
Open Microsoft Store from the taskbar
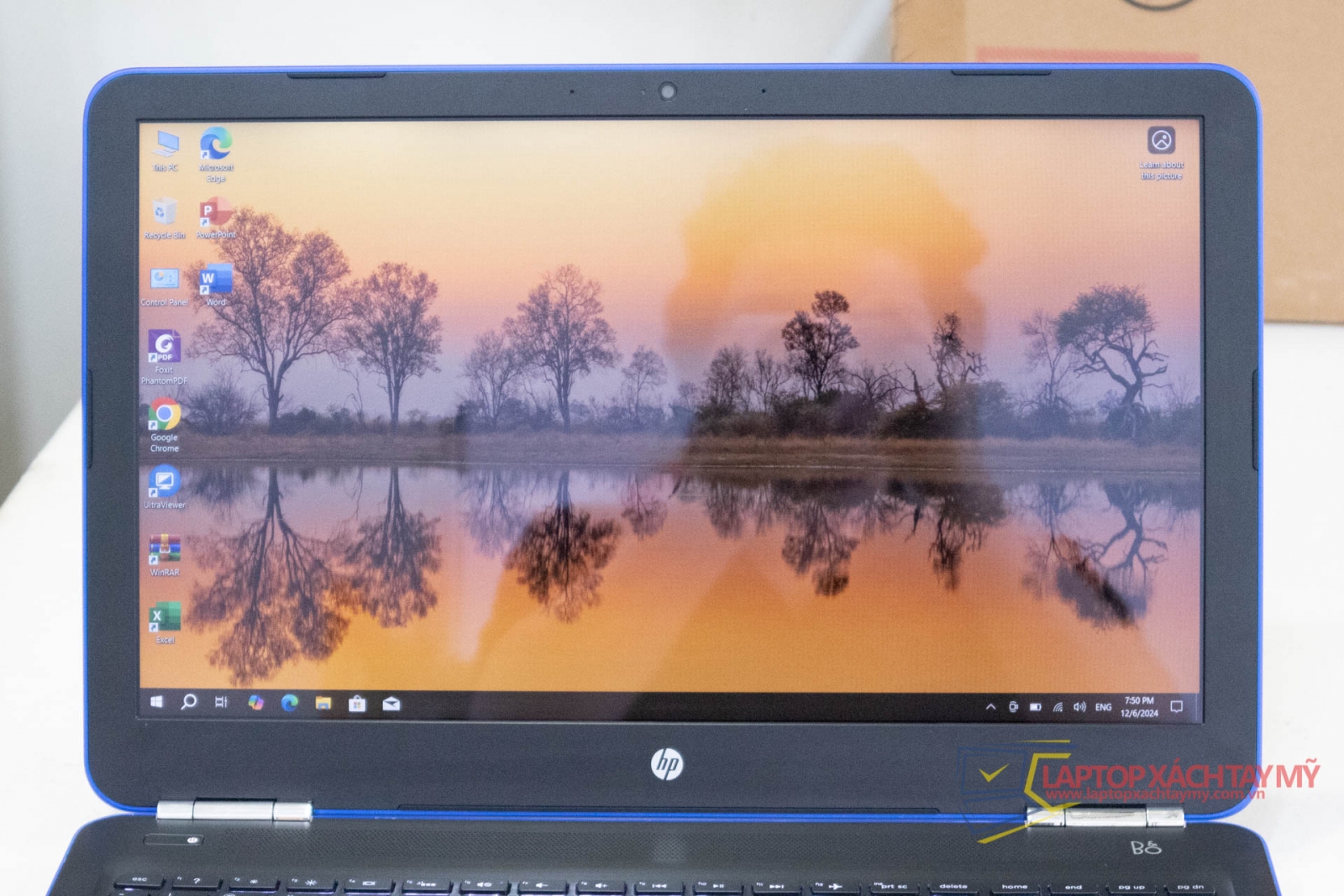tap(357, 704)
